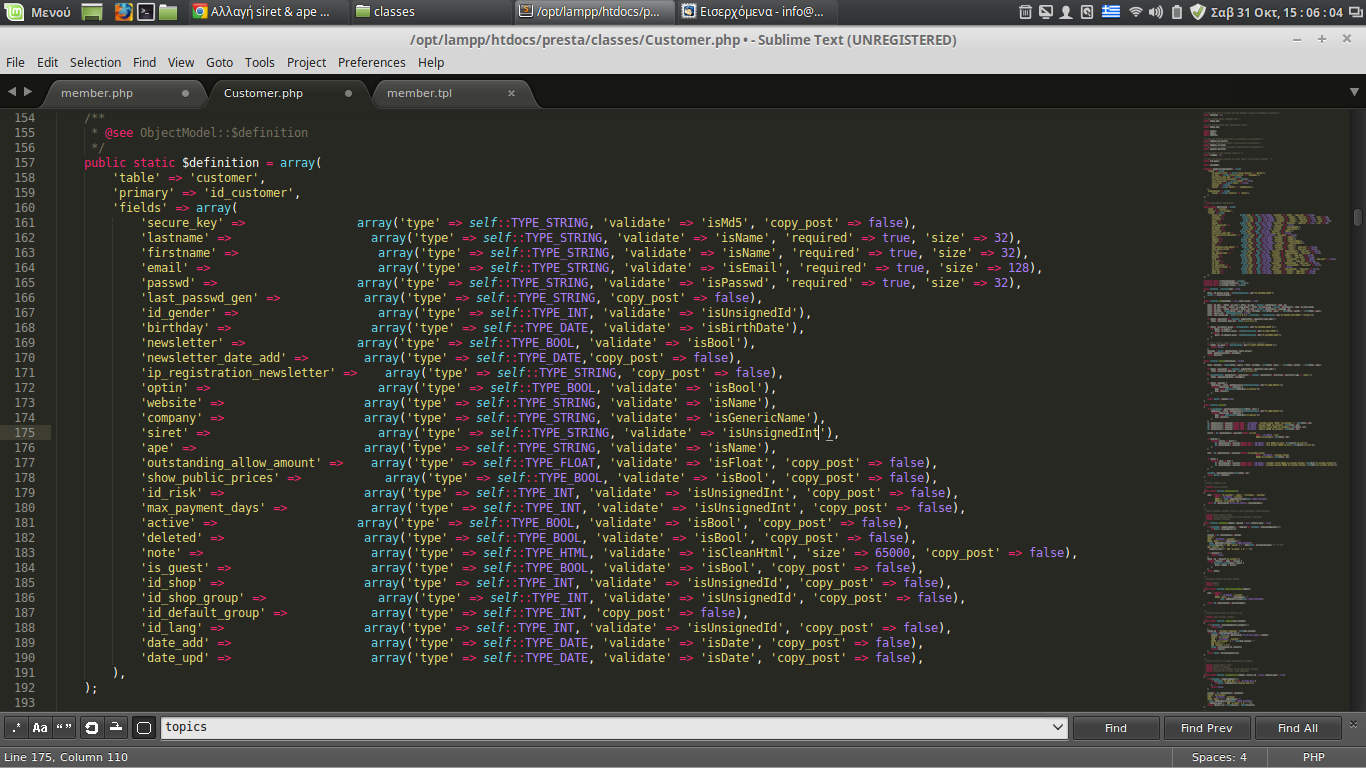Change indentation via Spaces: 4
The height and width of the screenshot is (768, 1366).
[1218, 757]
